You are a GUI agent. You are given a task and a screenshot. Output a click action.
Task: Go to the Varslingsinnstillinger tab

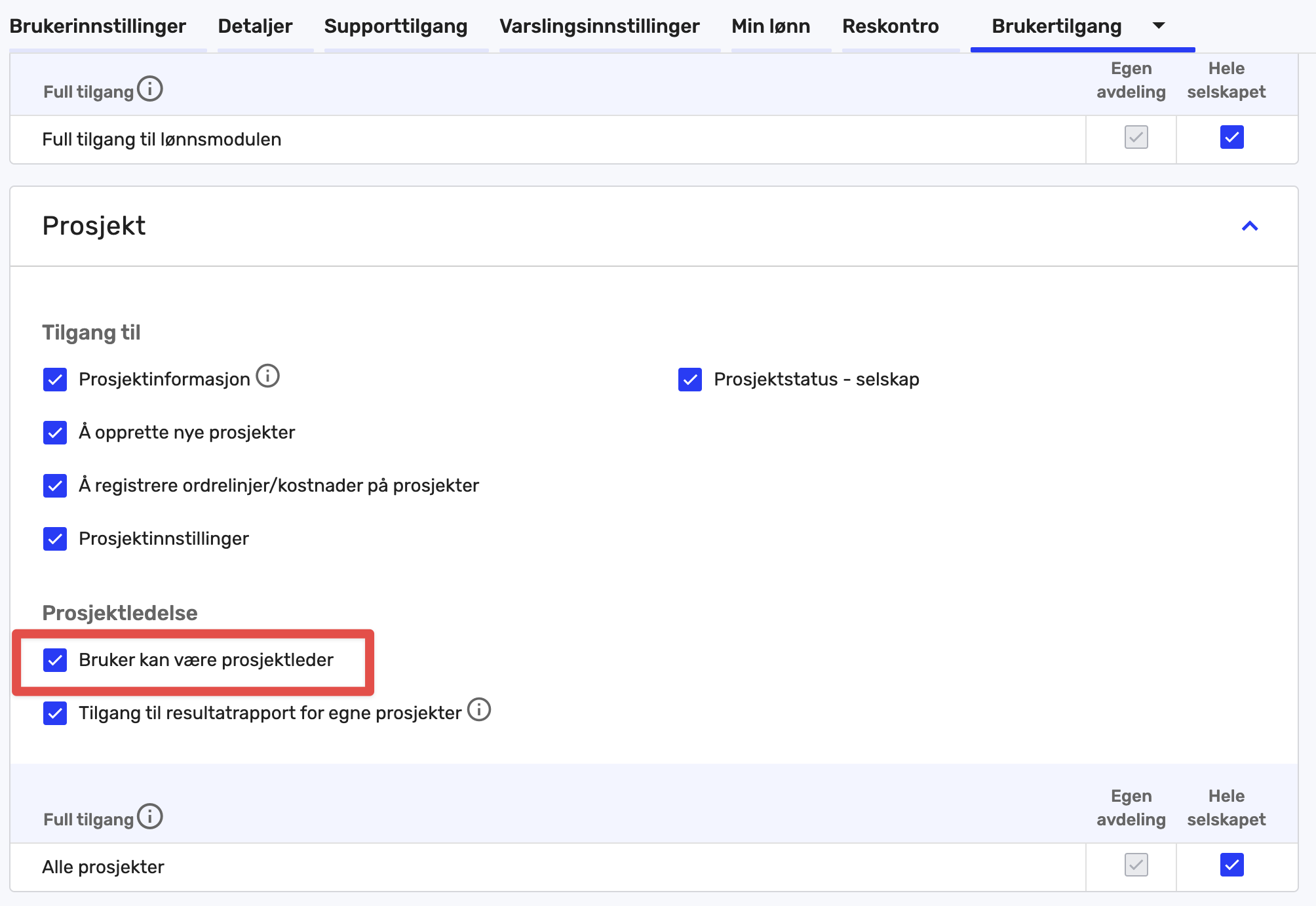click(598, 26)
